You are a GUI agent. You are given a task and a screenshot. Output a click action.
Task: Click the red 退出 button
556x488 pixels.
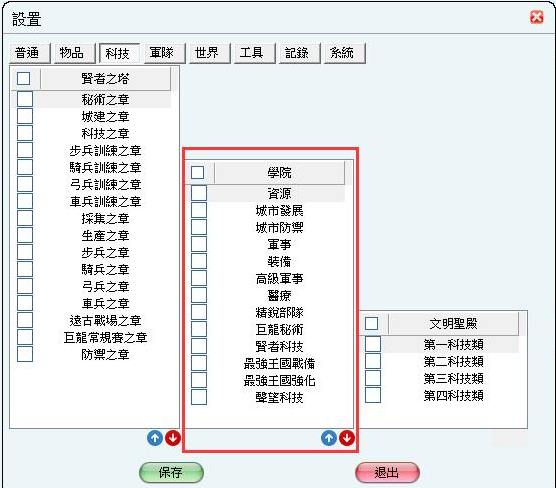point(387,472)
